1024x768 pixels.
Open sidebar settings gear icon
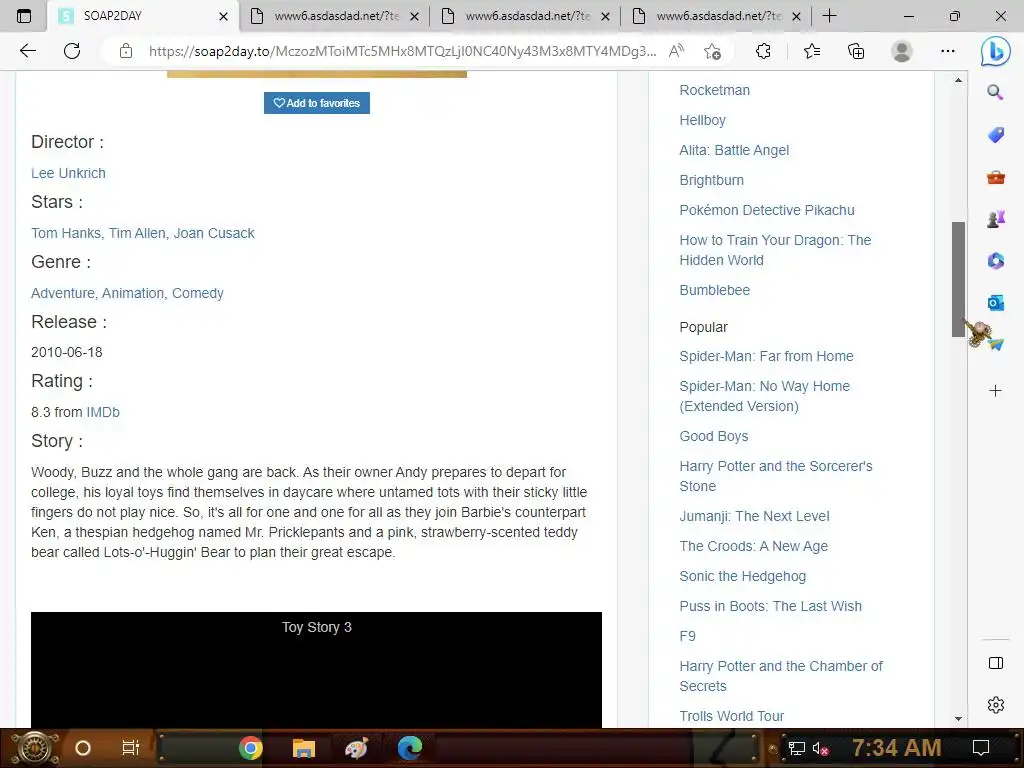tap(995, 705)
